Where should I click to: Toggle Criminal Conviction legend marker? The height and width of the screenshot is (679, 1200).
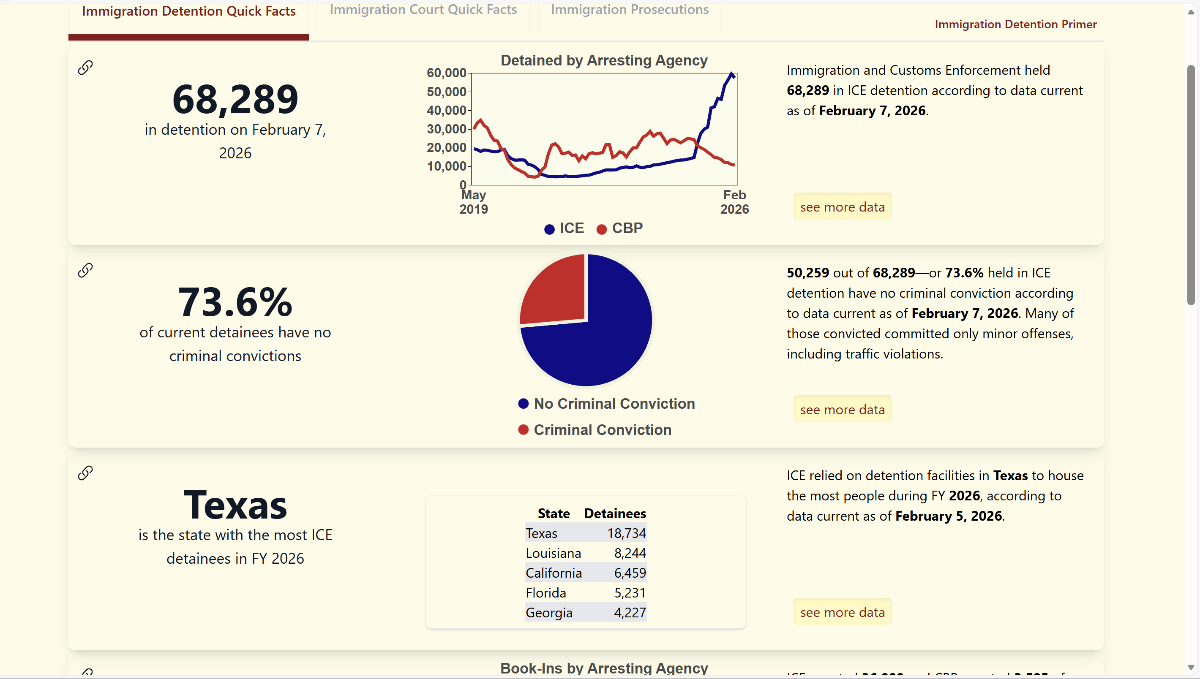coord(524,430)
